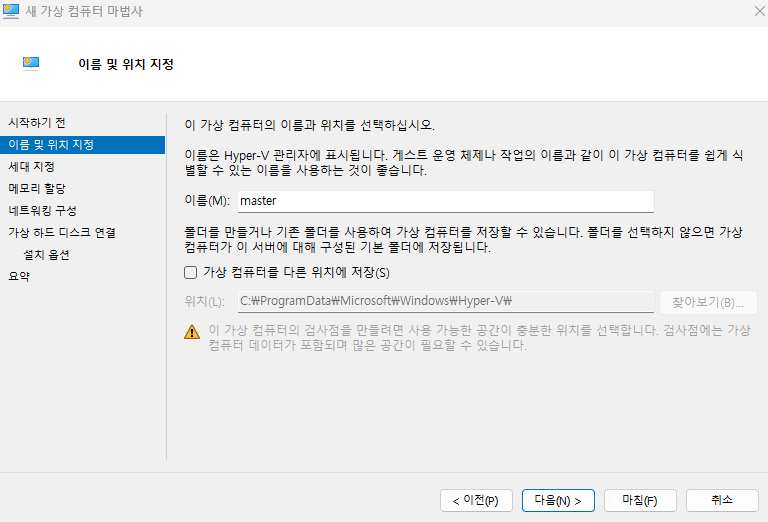Click the 이름 및 위치 지정 page heading
This screenshot has width=768, height=522.
pyautogui.click(x=126, y=64)
